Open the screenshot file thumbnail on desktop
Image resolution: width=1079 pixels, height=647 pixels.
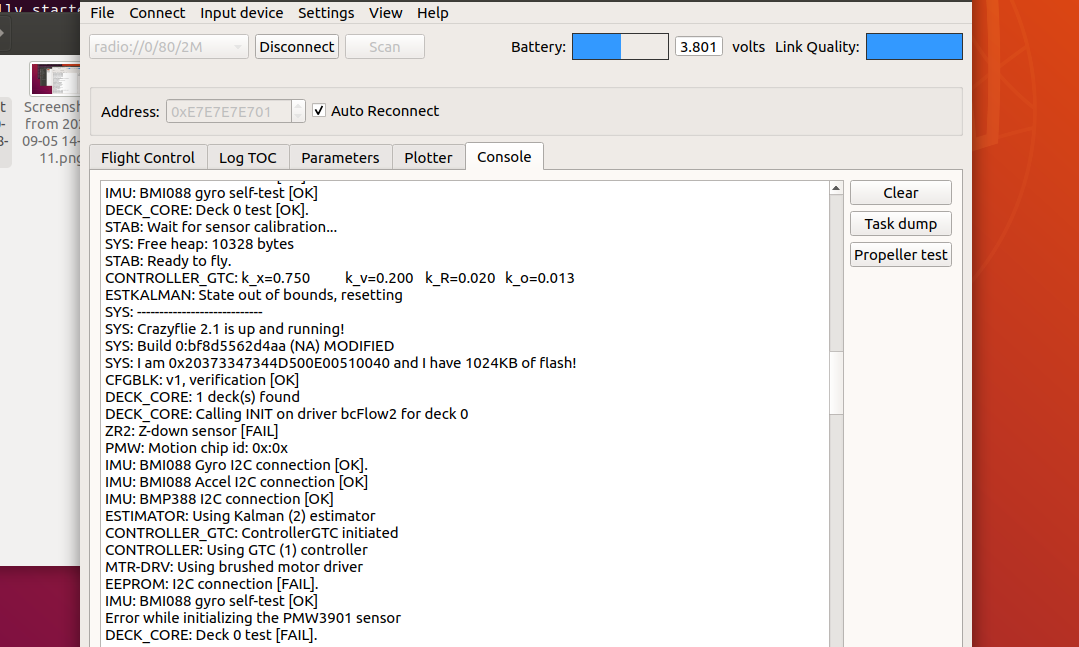[x=55, y=79]
